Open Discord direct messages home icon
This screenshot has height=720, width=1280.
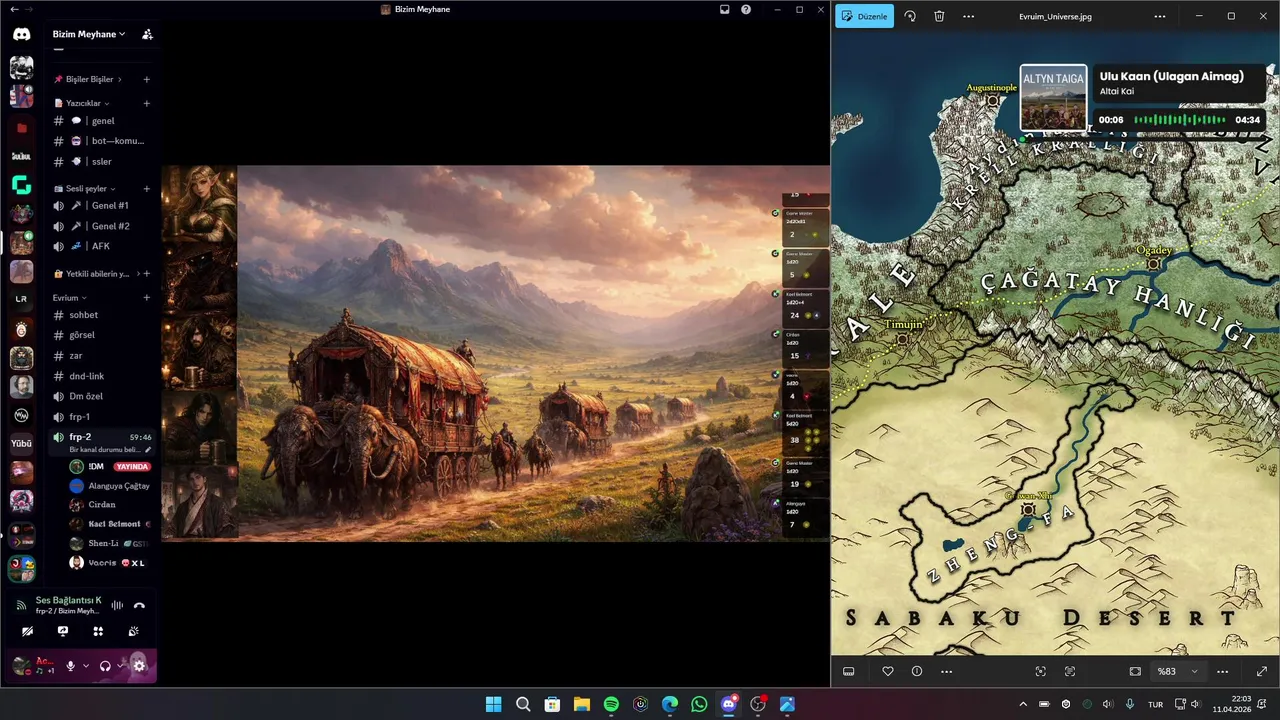[21, 34]
